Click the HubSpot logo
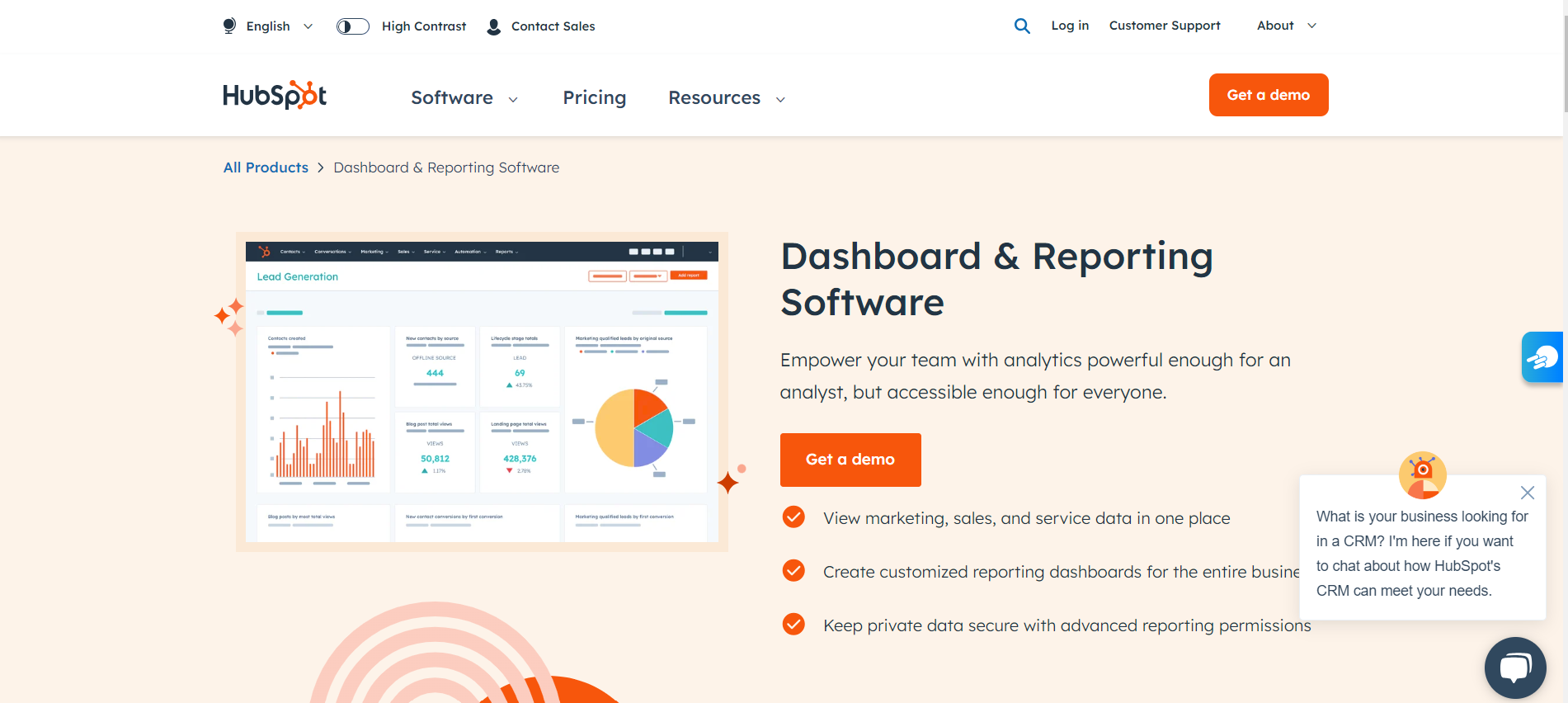This screenshot has width=1568, height=703. (275, 96)
